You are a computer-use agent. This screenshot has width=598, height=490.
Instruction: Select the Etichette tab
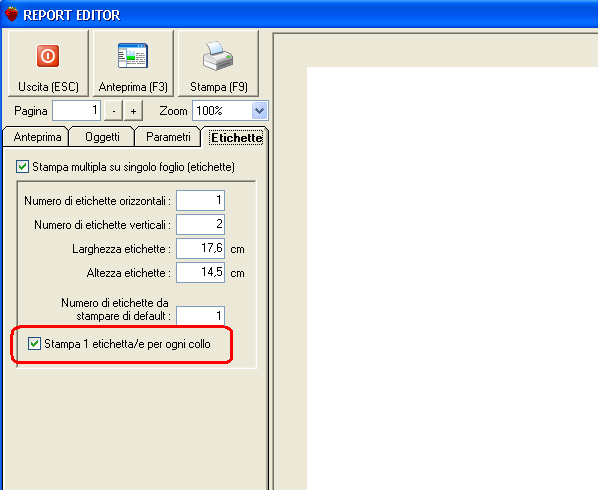point(236,138)
